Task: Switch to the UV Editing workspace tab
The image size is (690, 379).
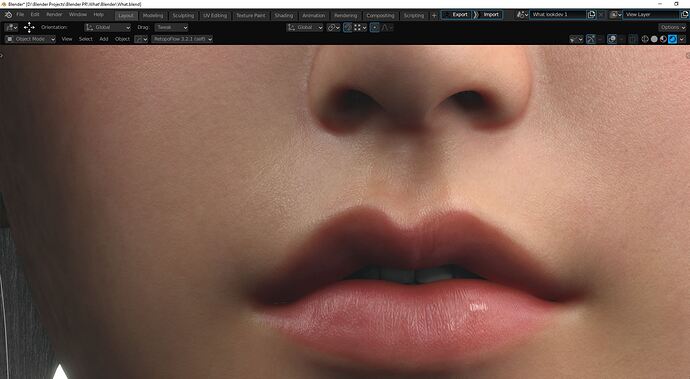Action: click(215, 15)
